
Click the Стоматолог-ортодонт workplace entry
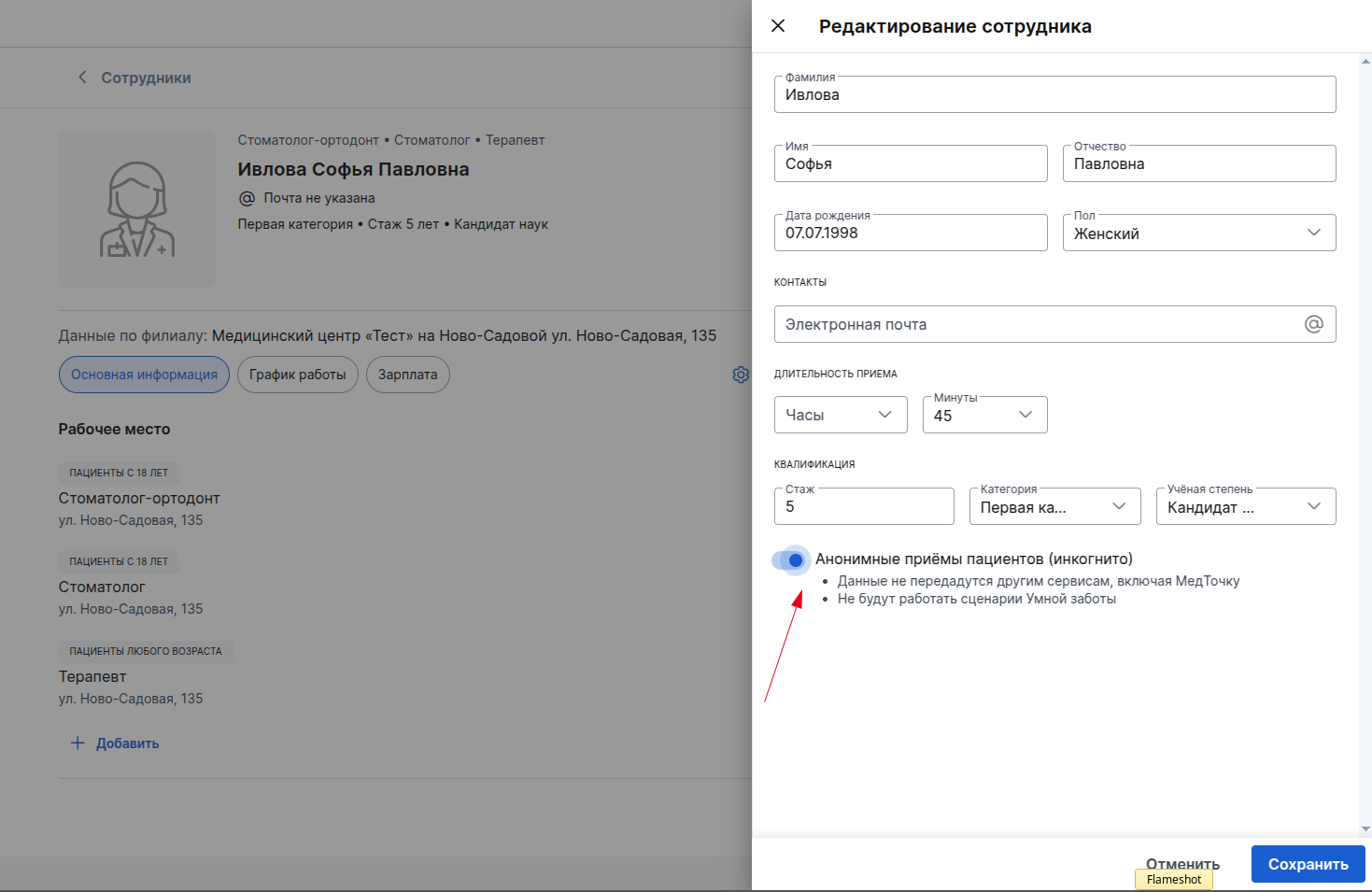pos(139,498)
